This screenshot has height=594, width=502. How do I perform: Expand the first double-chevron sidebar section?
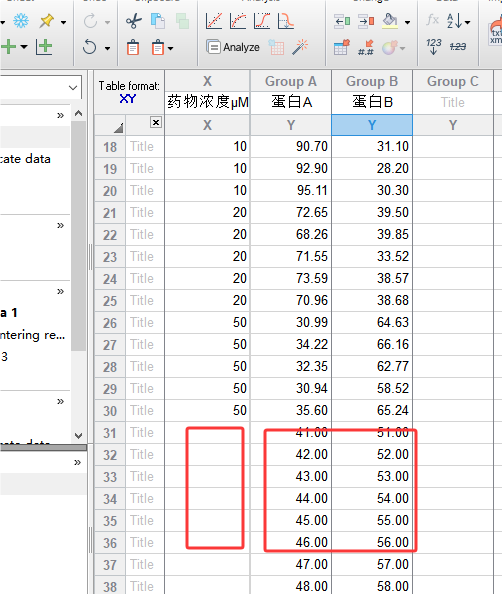[x=60, y=115]
